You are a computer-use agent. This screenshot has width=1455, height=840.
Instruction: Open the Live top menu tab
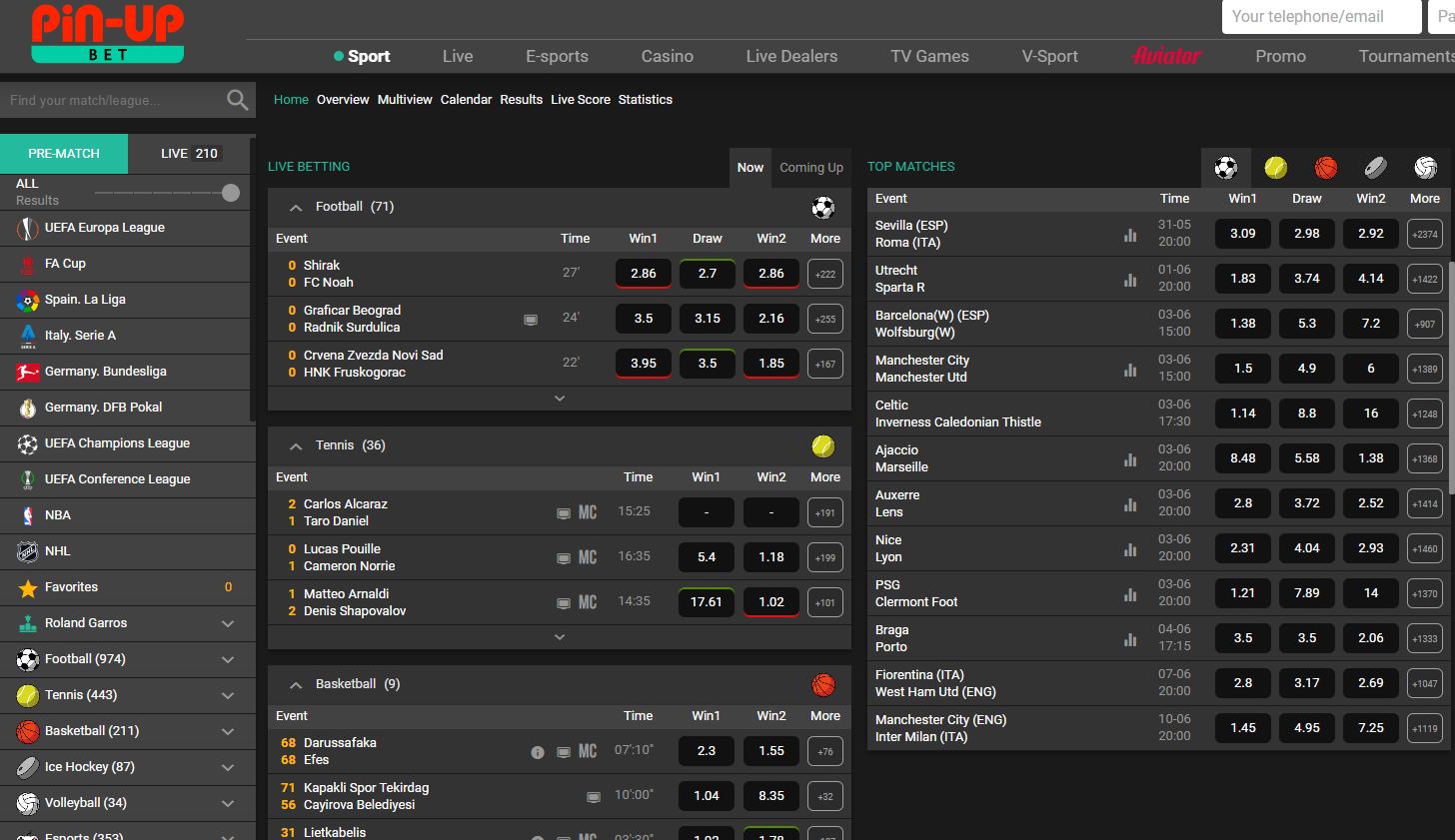[458, 57]
